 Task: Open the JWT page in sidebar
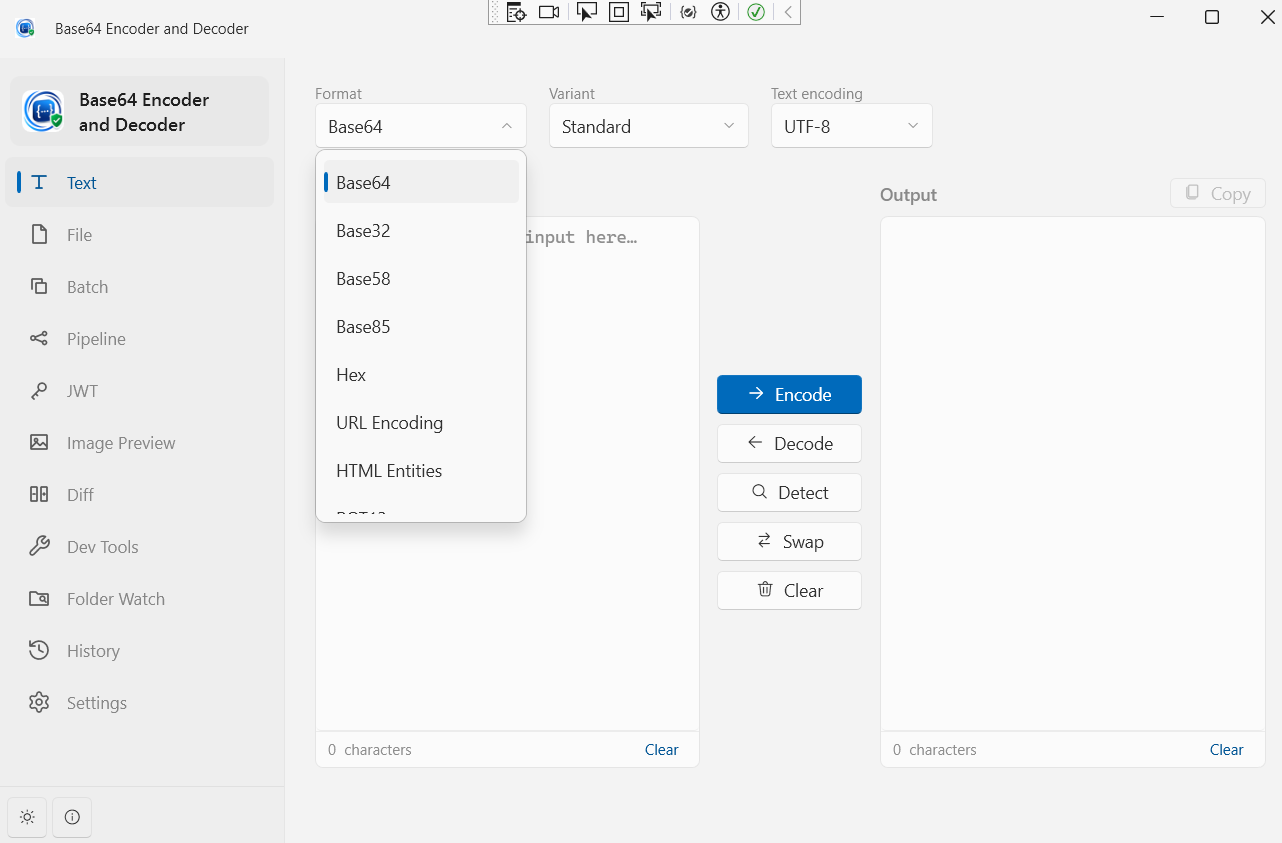139,391
